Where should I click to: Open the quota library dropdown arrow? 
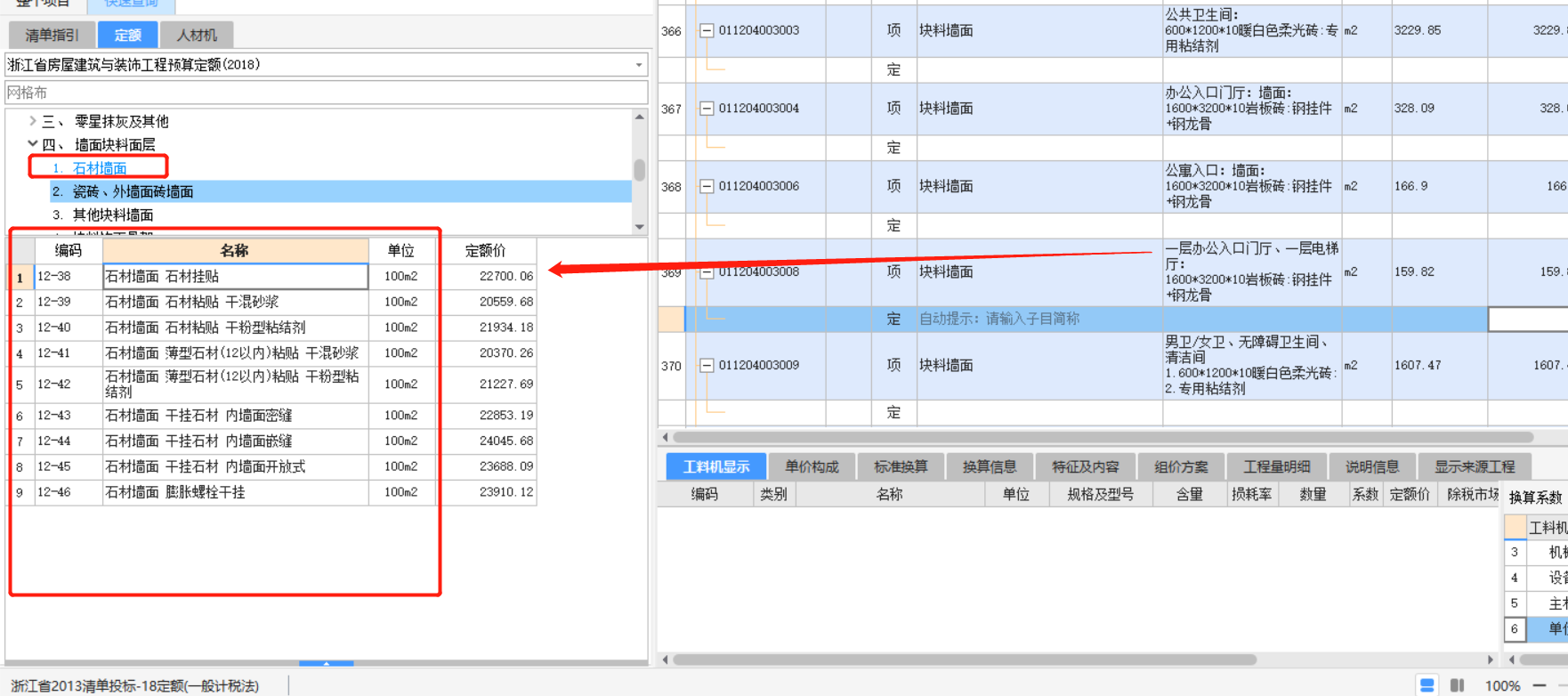638,65
